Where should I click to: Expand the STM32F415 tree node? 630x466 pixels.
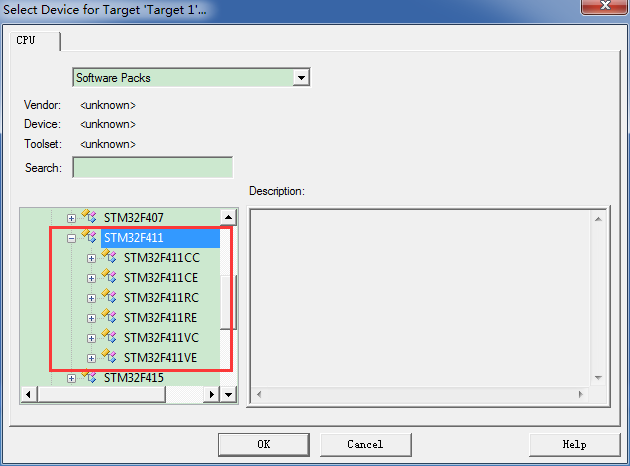tap(71, 378)
